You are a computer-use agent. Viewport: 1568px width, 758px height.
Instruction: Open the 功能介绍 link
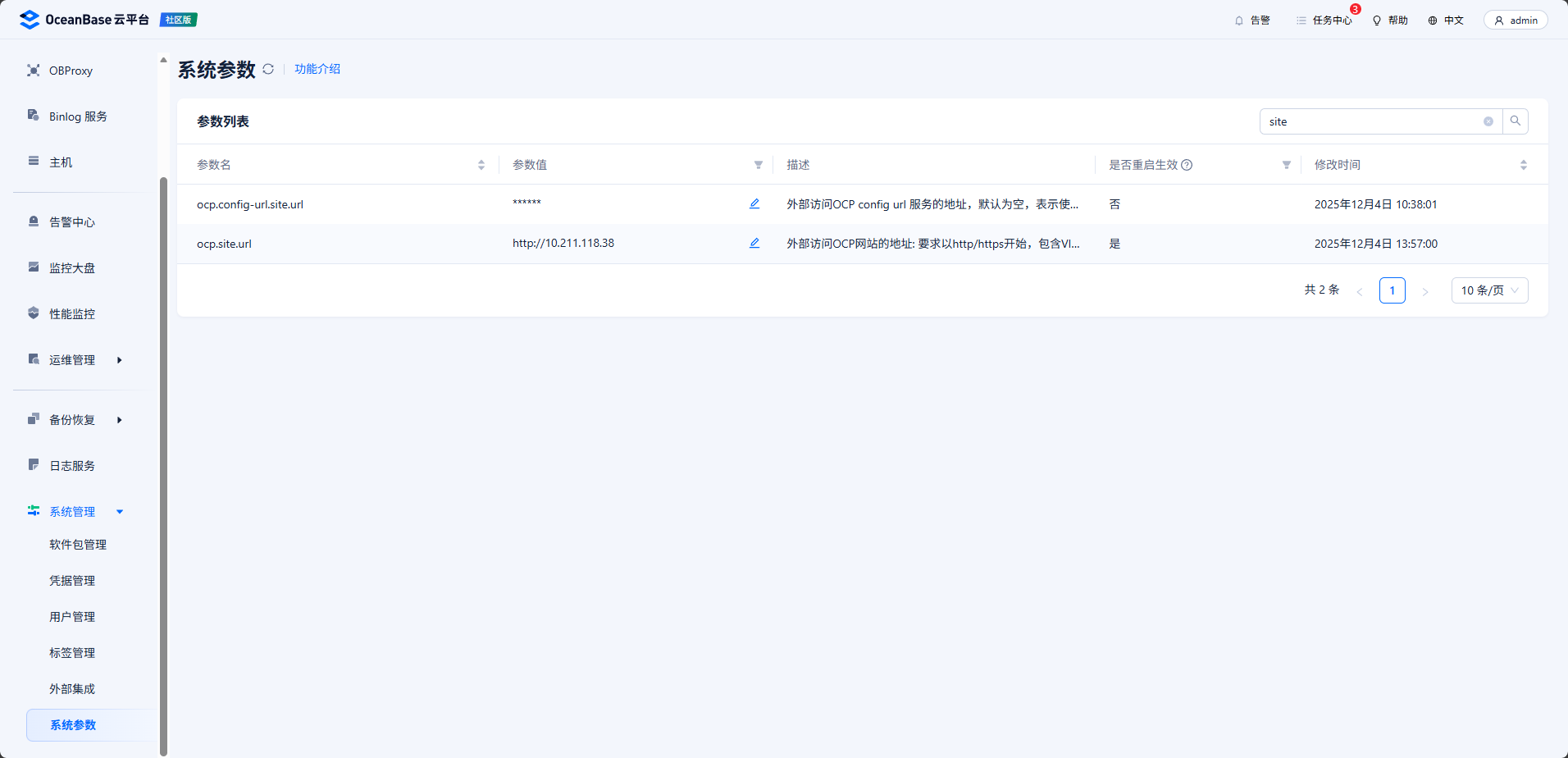point(317,69)
